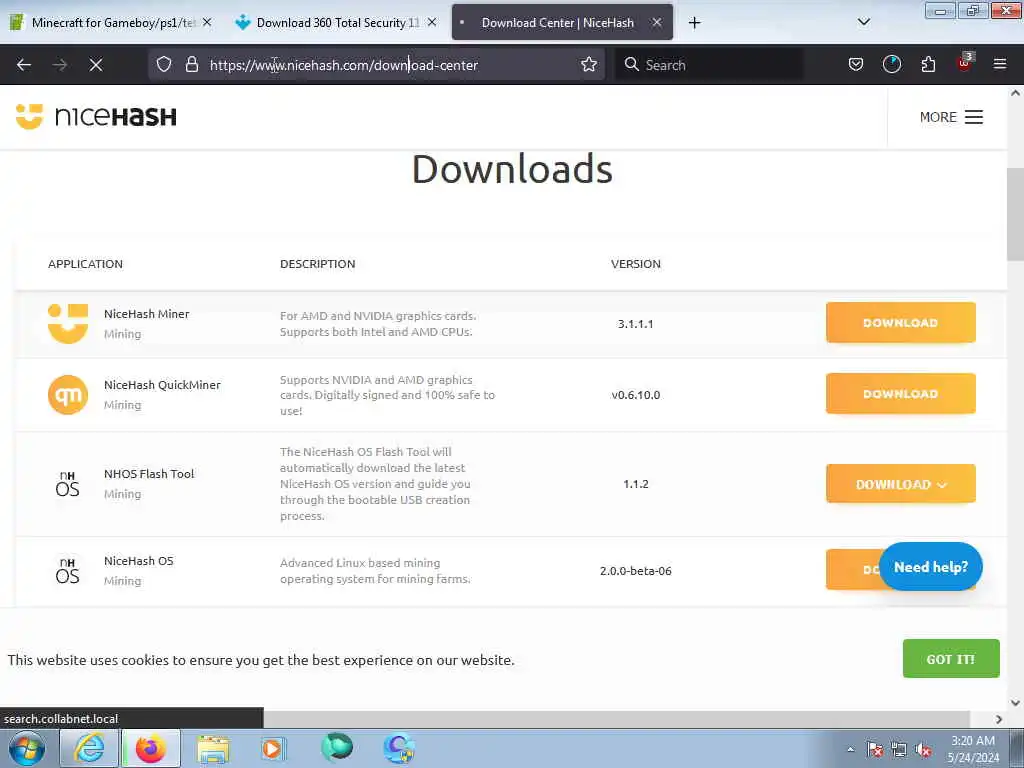Viewport: 1024px width, 768px height.
Task: Open a new browser tab
Action: click(694, 23)
